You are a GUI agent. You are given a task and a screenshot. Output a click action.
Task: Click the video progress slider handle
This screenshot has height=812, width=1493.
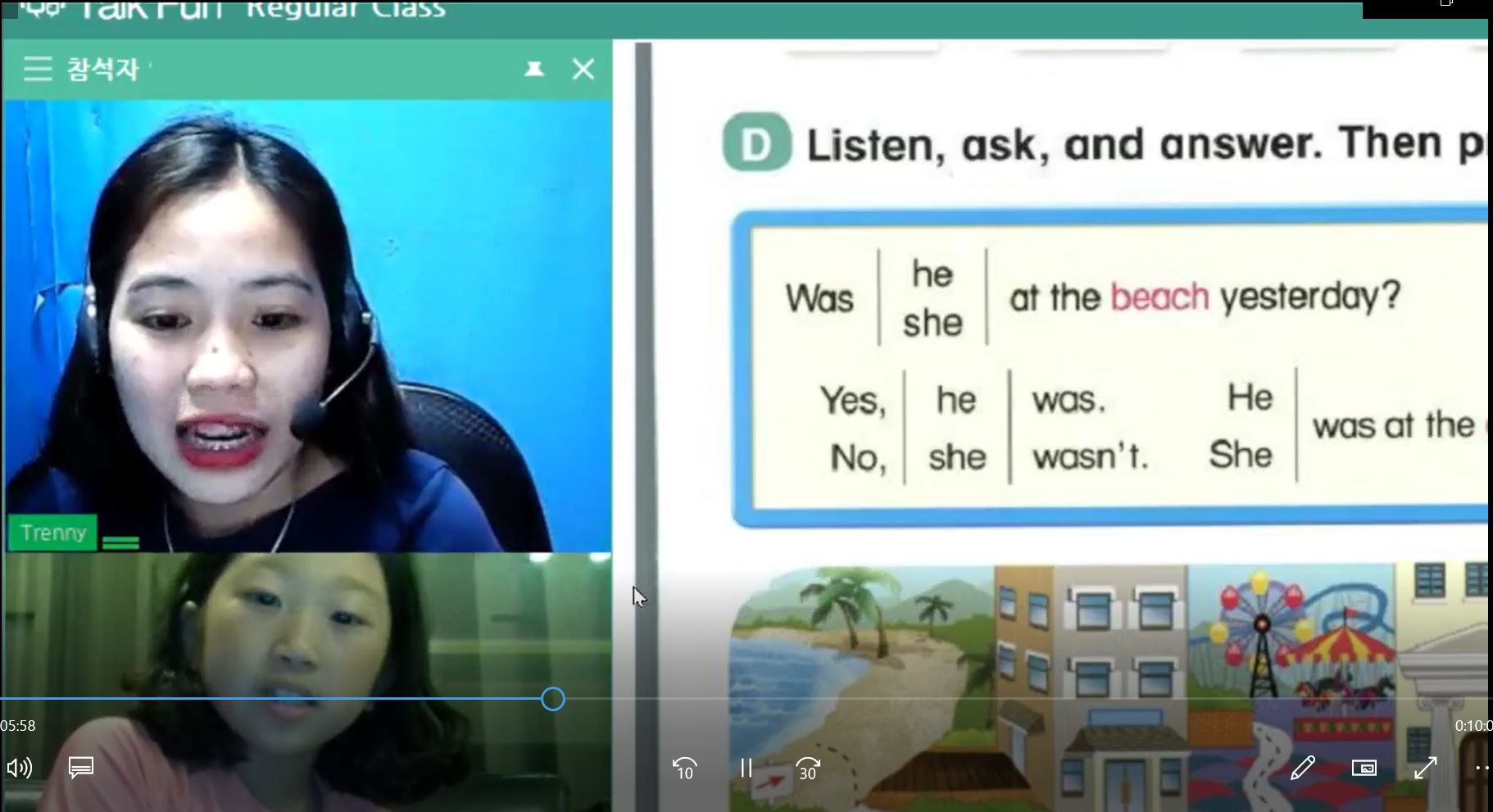pyautogui.click(x=553, y=699)
